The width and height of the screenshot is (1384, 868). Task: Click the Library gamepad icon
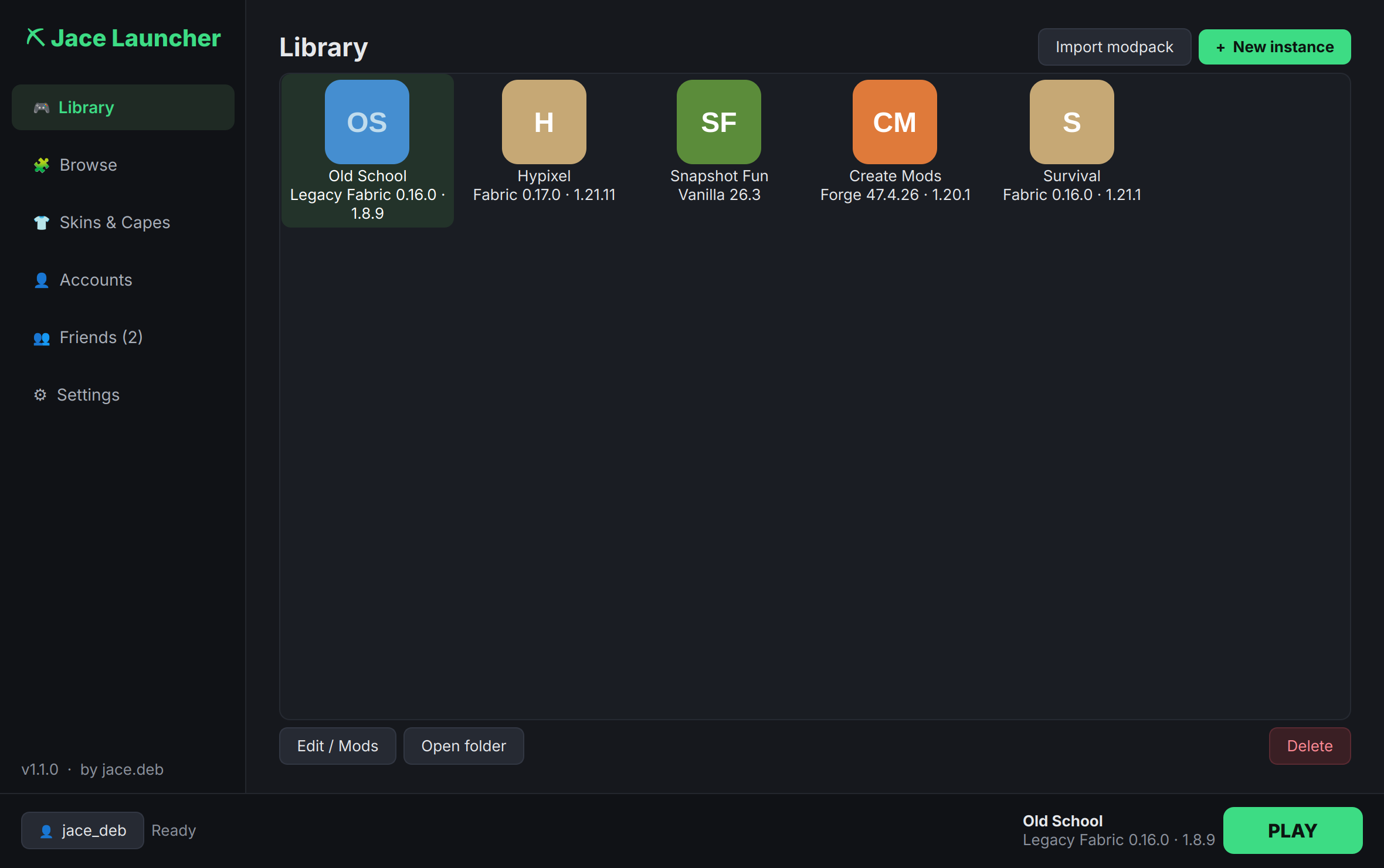pyautogui.click(x=41, y=107)
